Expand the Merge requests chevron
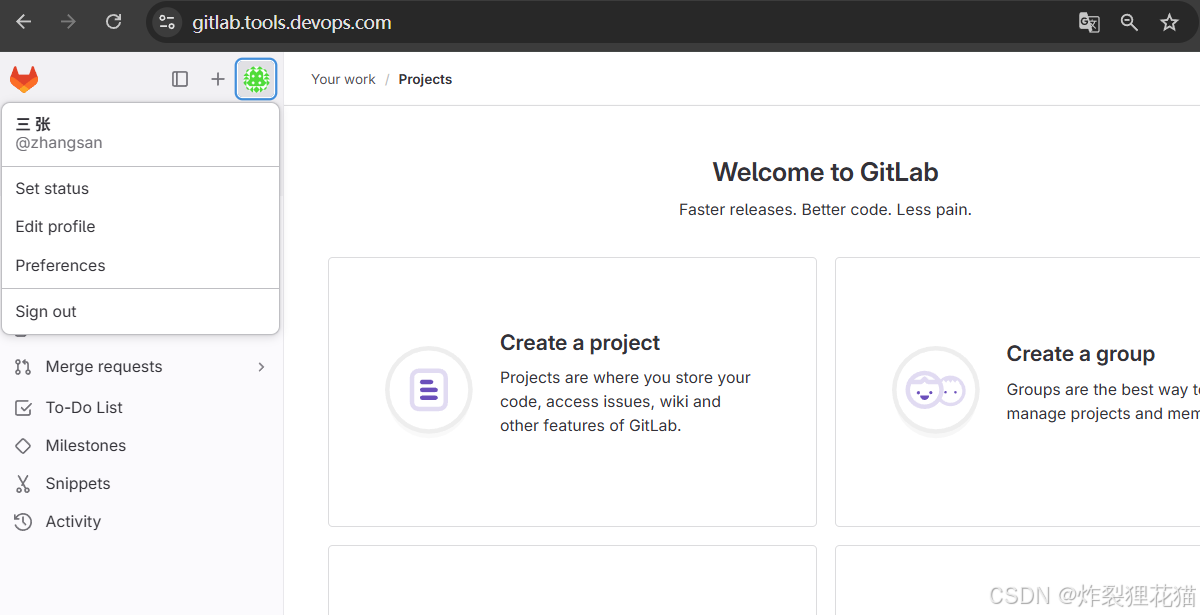This screenshot has height=615, width=1200. [261, 367]
